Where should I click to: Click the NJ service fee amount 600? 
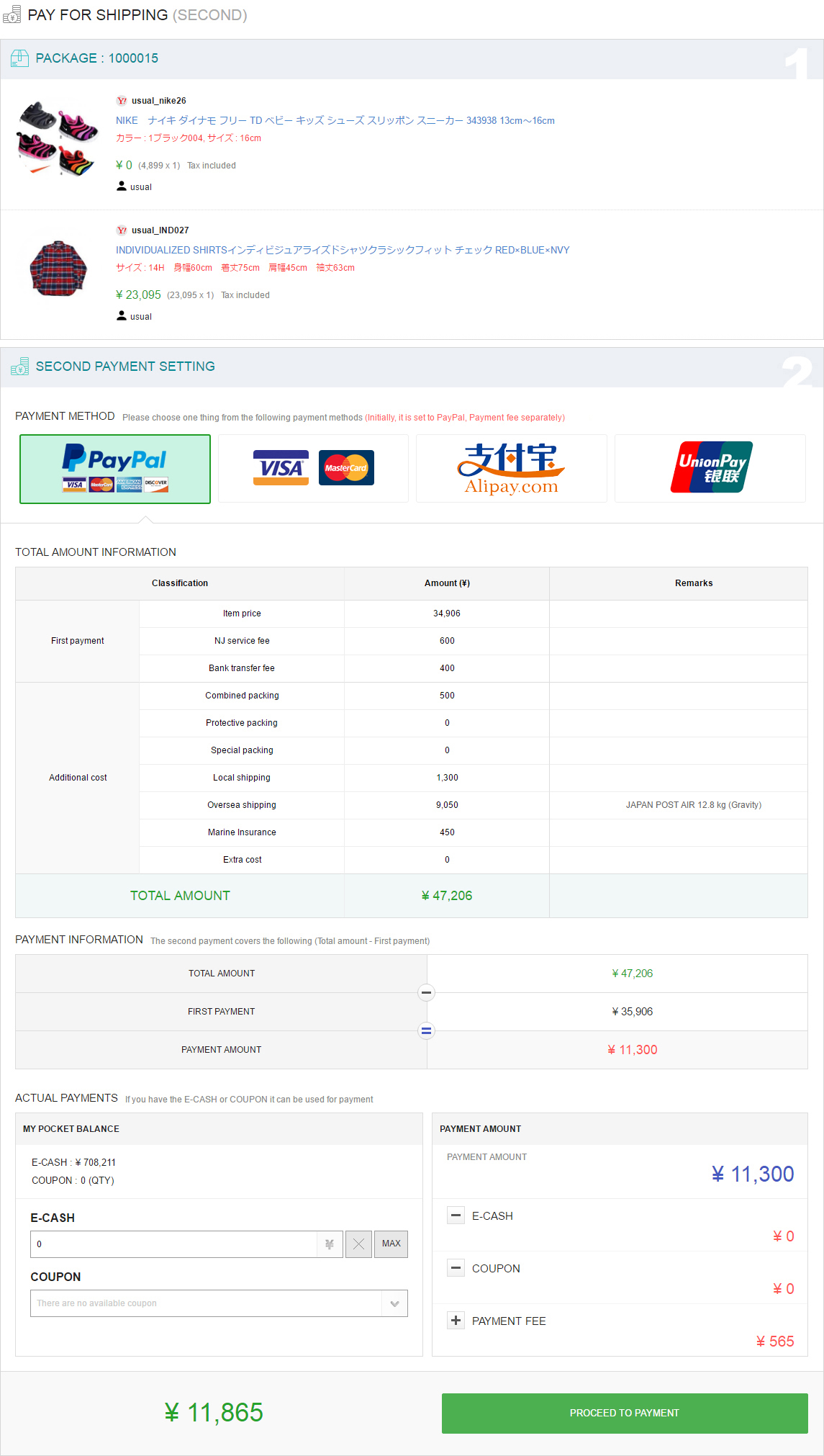click(x=447, y=641)
